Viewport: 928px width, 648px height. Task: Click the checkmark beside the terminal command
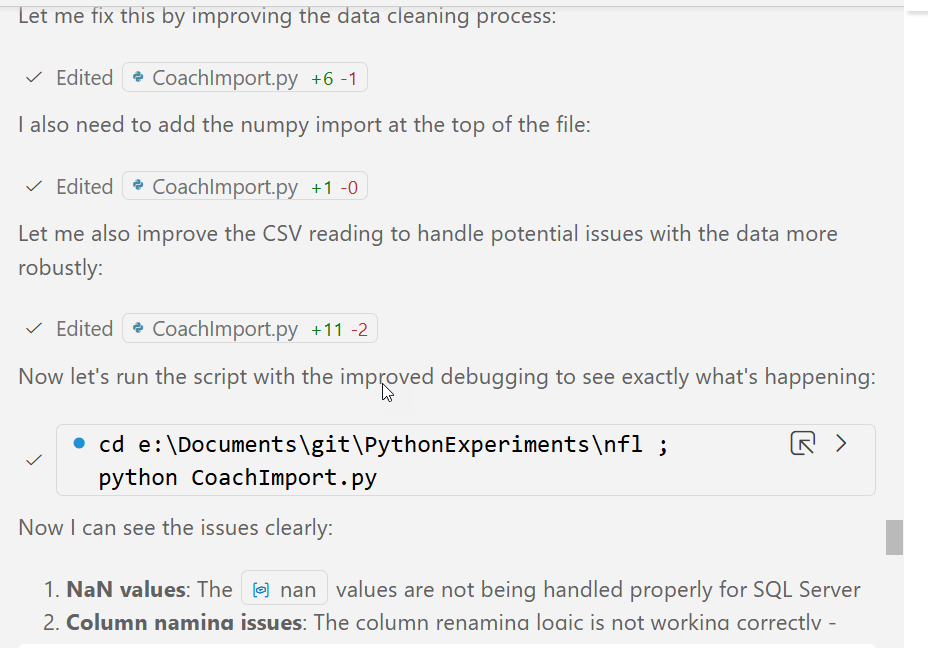[x=34, y=460]
